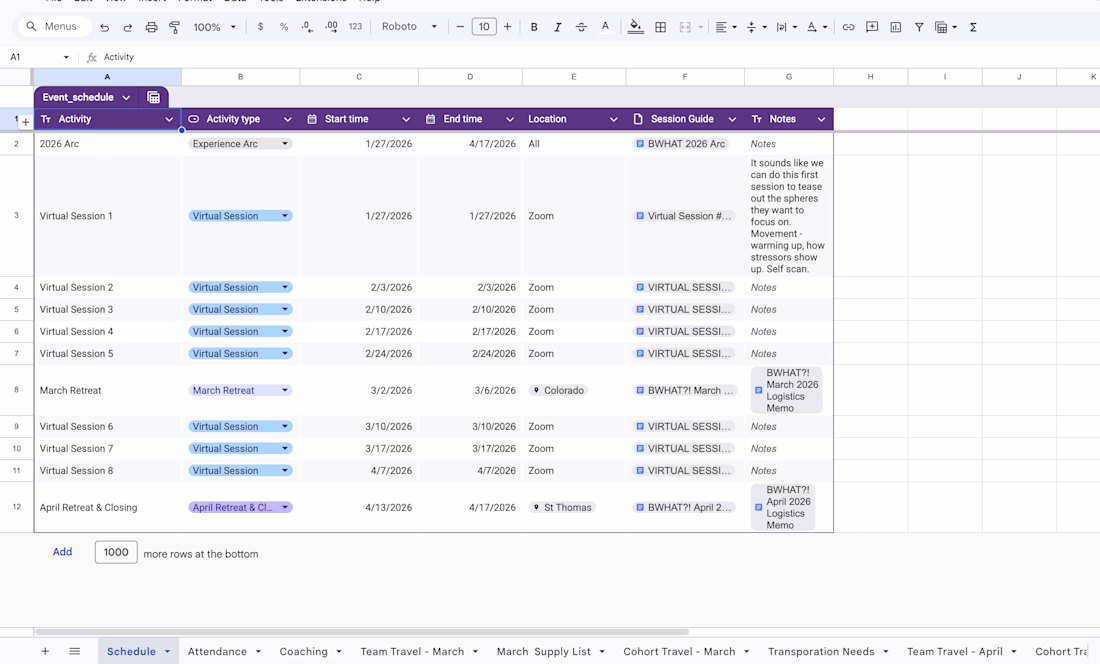This screenshot has height=664, width=1100.
Task: Switch to the Coaching tab
Action: coord(303,651)
